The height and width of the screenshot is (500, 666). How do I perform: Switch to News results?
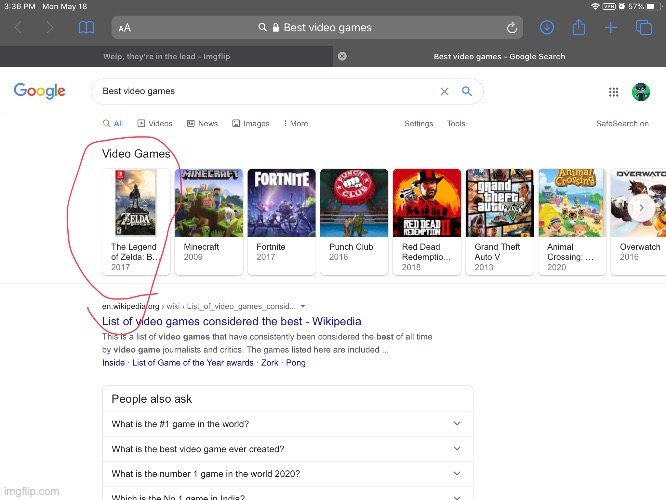point(203,123)
